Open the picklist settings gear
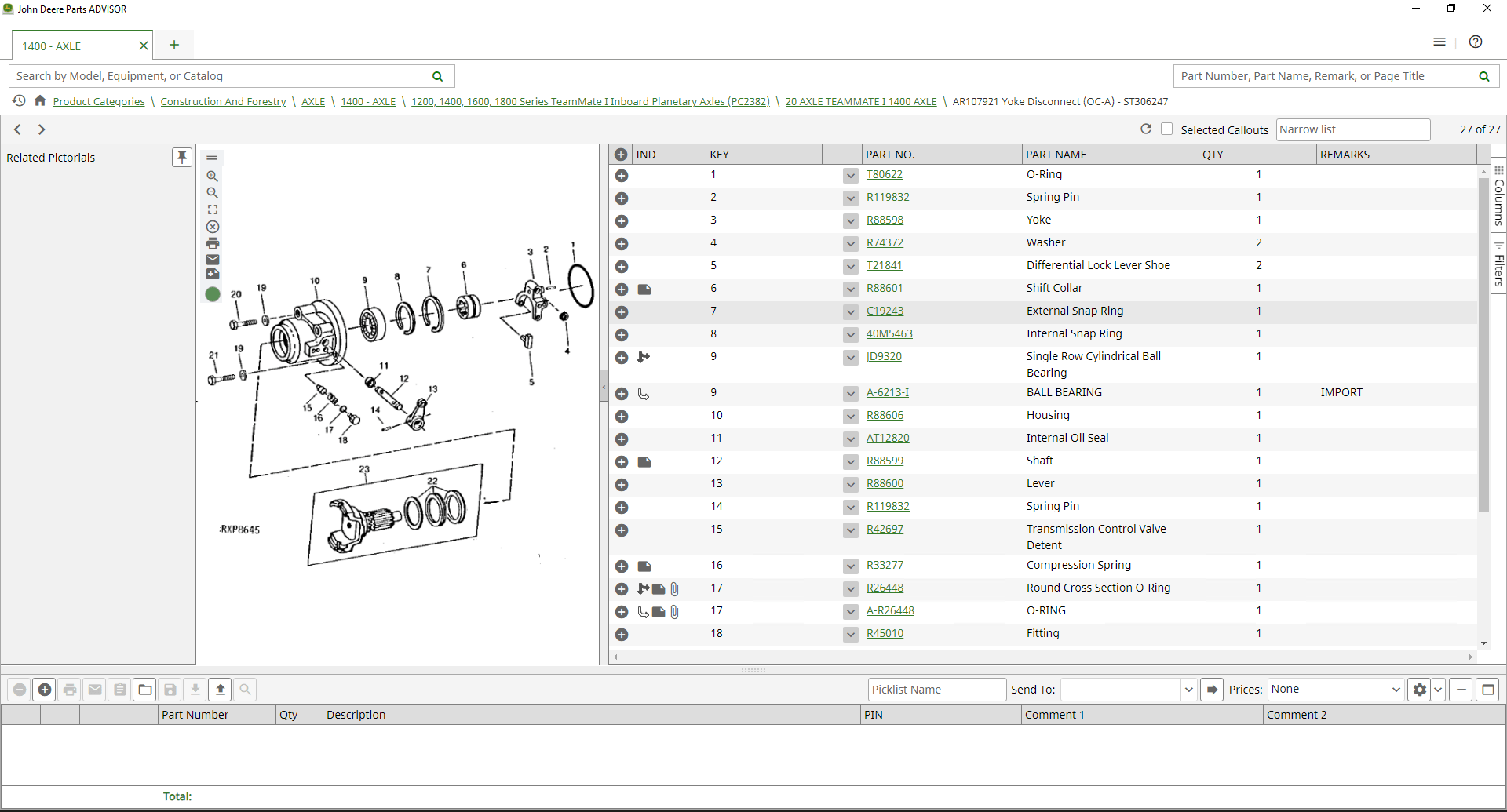Image resolution: width=1507 pixels, height=812 pixels. (1419, 690)
